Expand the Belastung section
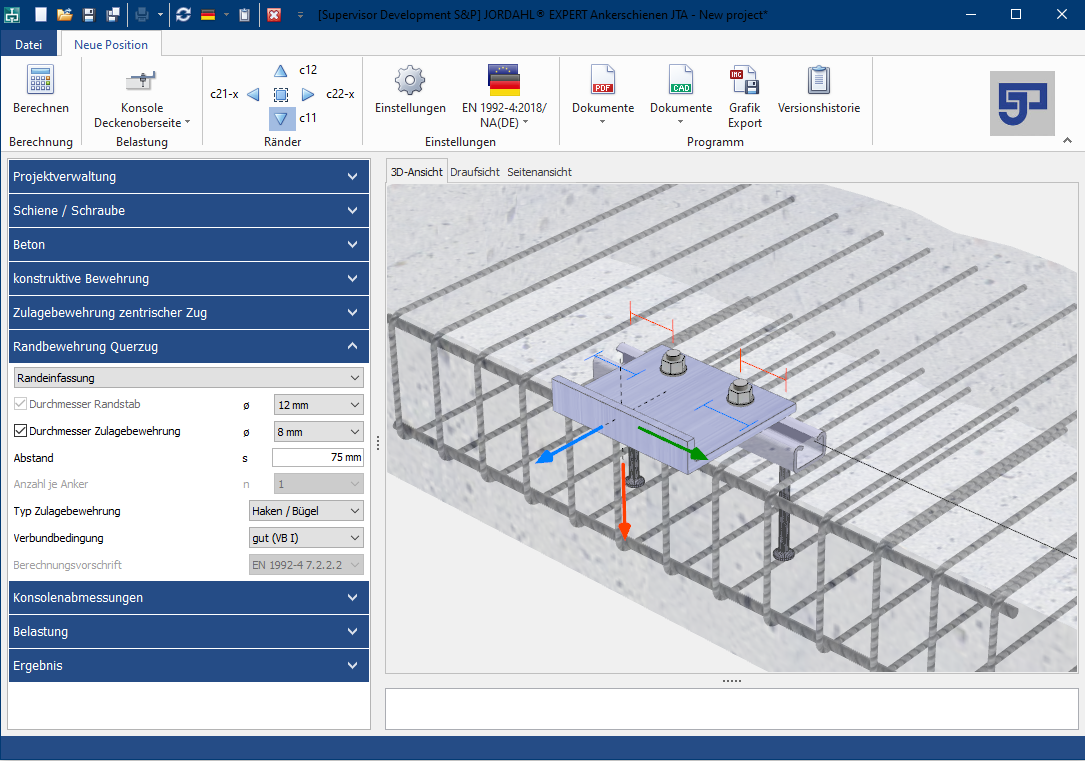The height and width of the screenshot is (761, 1085). 189,631
